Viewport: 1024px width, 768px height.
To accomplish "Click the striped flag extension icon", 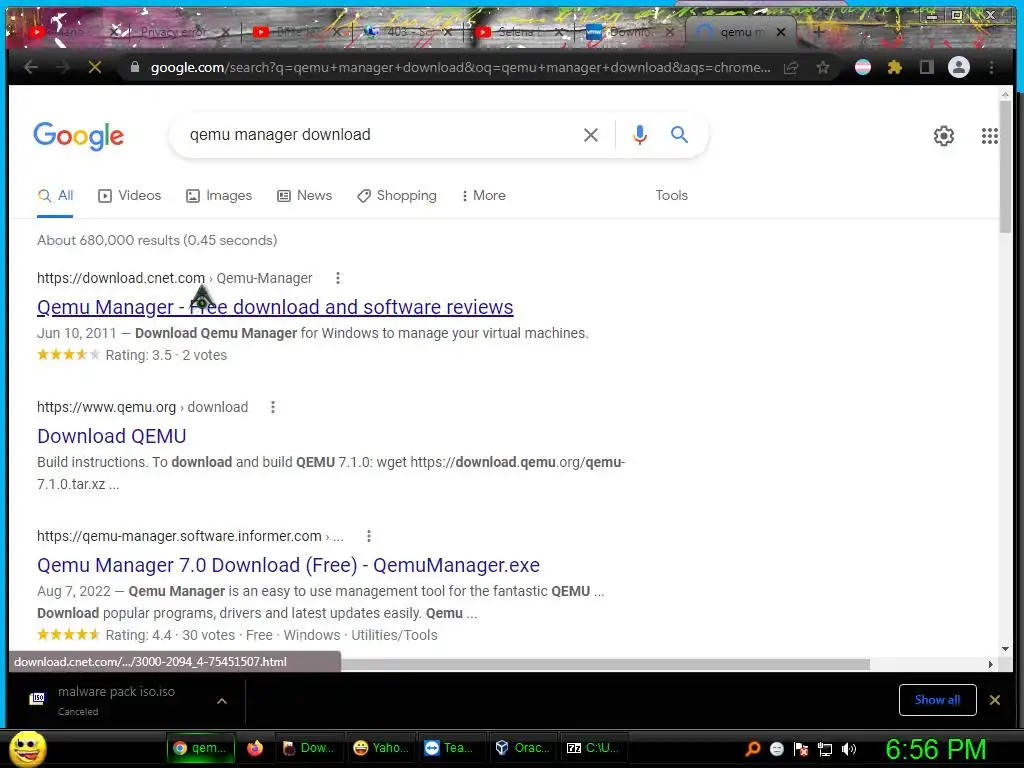I will pyautogui.click(x=863, y=67).
